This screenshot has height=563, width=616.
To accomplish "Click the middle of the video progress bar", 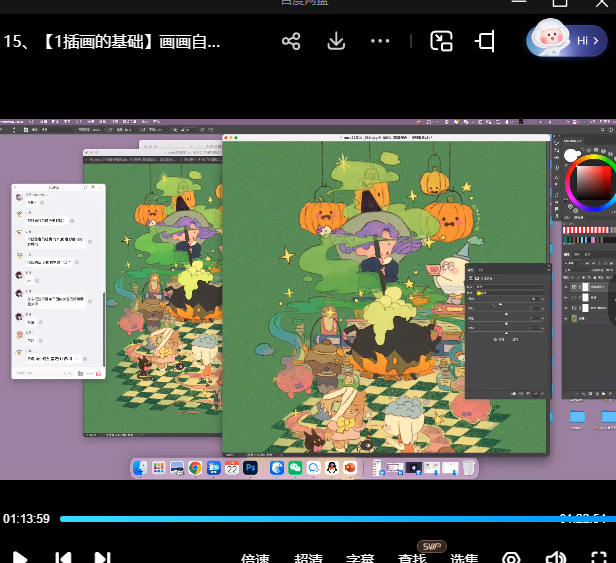I will pos(334,519).
